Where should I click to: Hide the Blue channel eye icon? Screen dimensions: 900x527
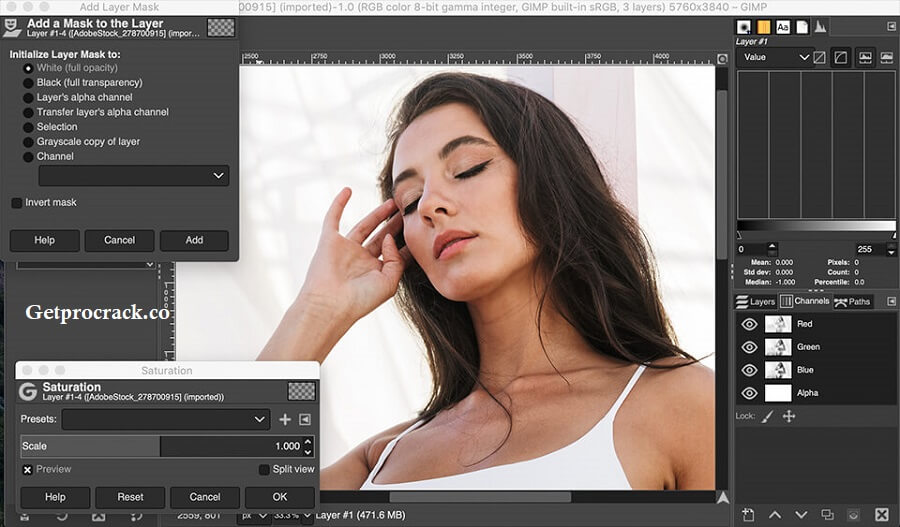click(749, 370)
